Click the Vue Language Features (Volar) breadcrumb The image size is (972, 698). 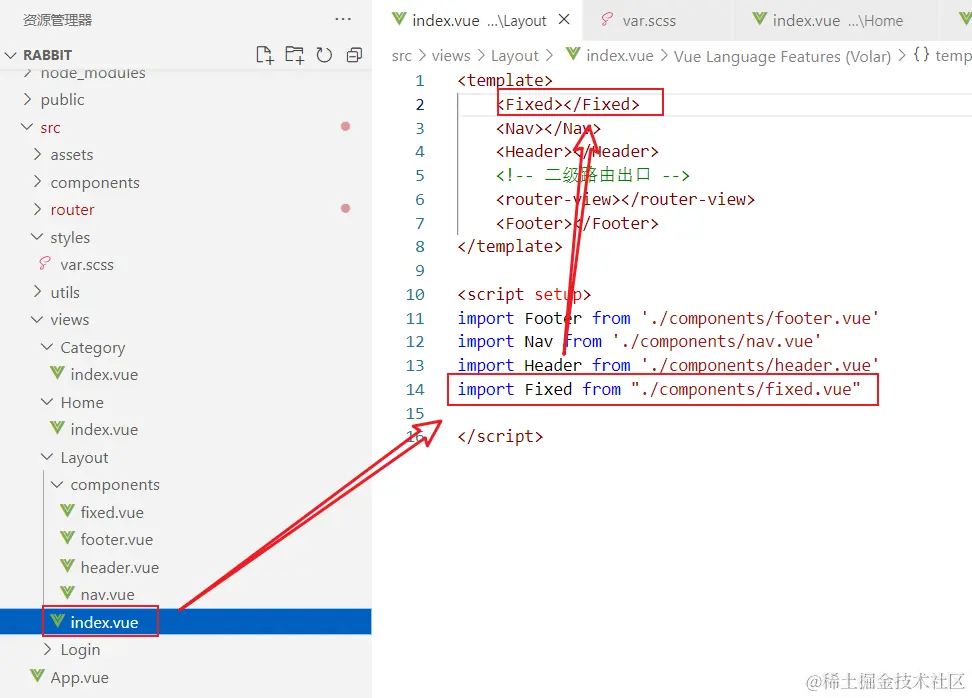click(x=782, y=56)
